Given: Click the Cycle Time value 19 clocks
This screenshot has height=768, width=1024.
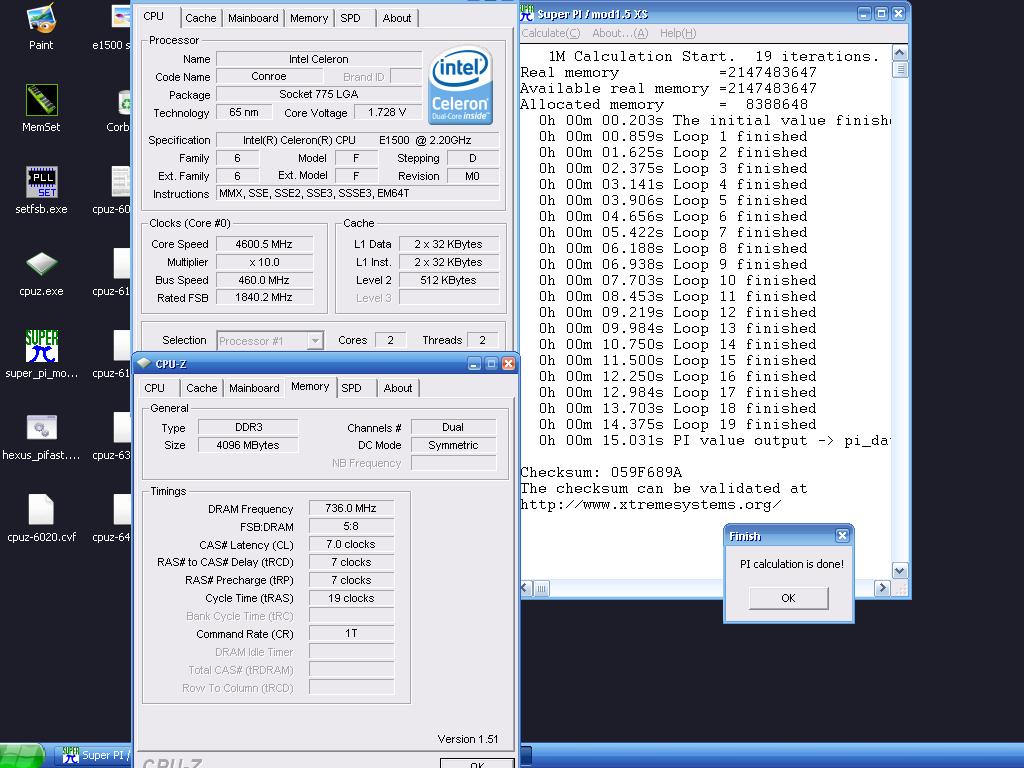Looking at the screenshot, I should click(x=351, y=598).
